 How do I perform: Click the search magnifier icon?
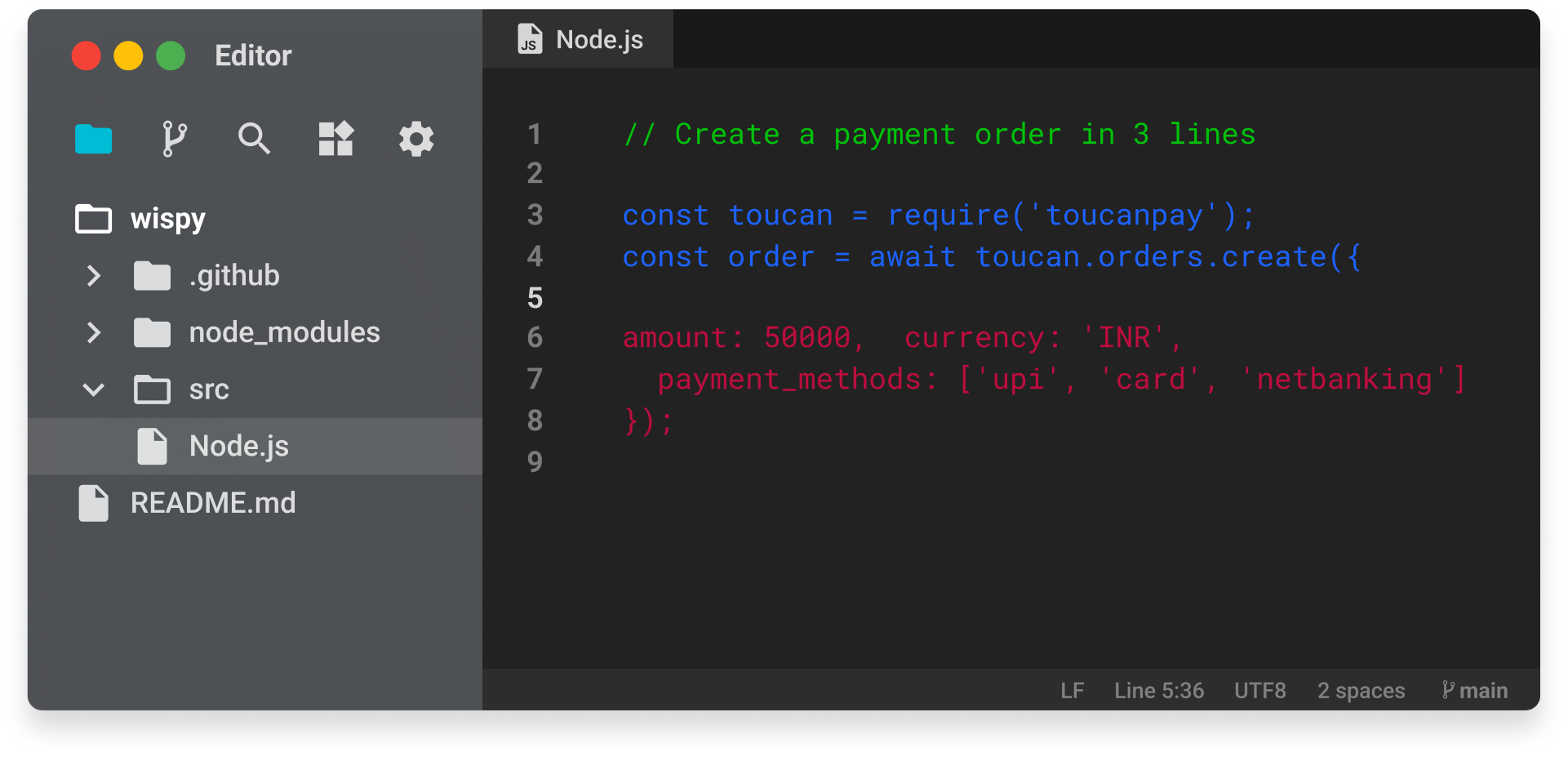(254, 139)
